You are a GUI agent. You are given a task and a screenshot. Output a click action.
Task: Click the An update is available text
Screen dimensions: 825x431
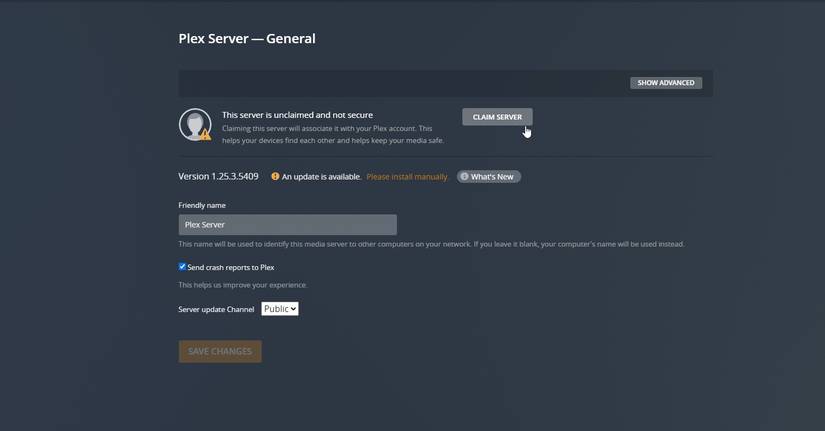(x=321, y=177)
